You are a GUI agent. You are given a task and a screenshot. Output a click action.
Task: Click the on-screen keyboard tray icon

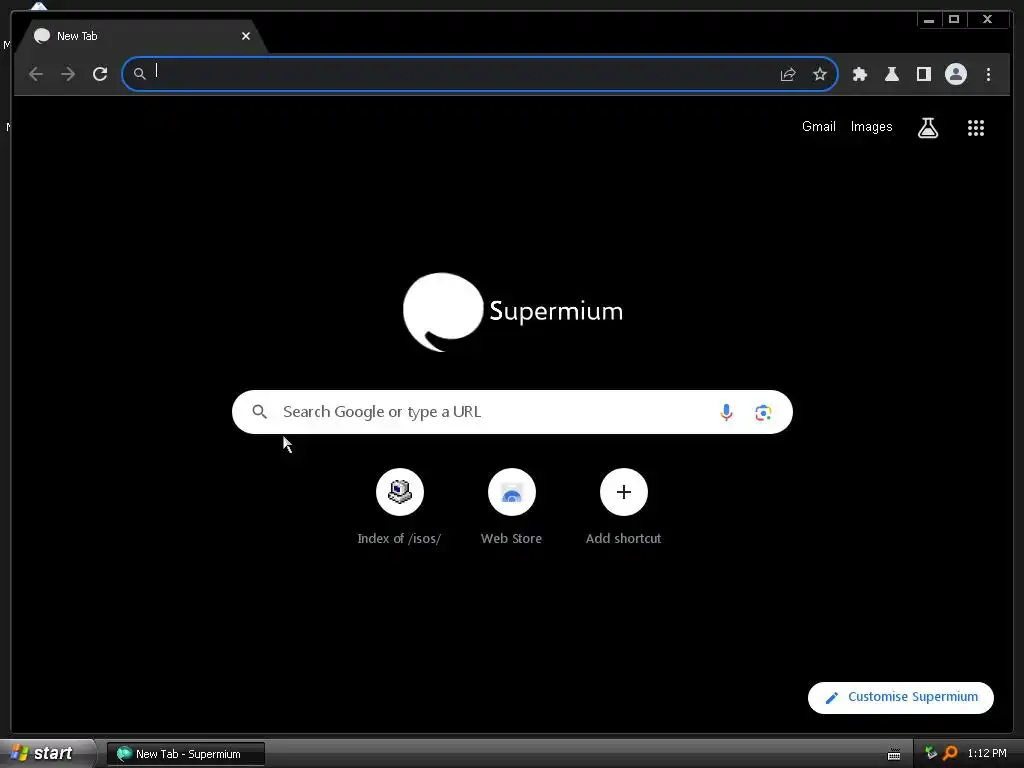click(x=894, y=755)
